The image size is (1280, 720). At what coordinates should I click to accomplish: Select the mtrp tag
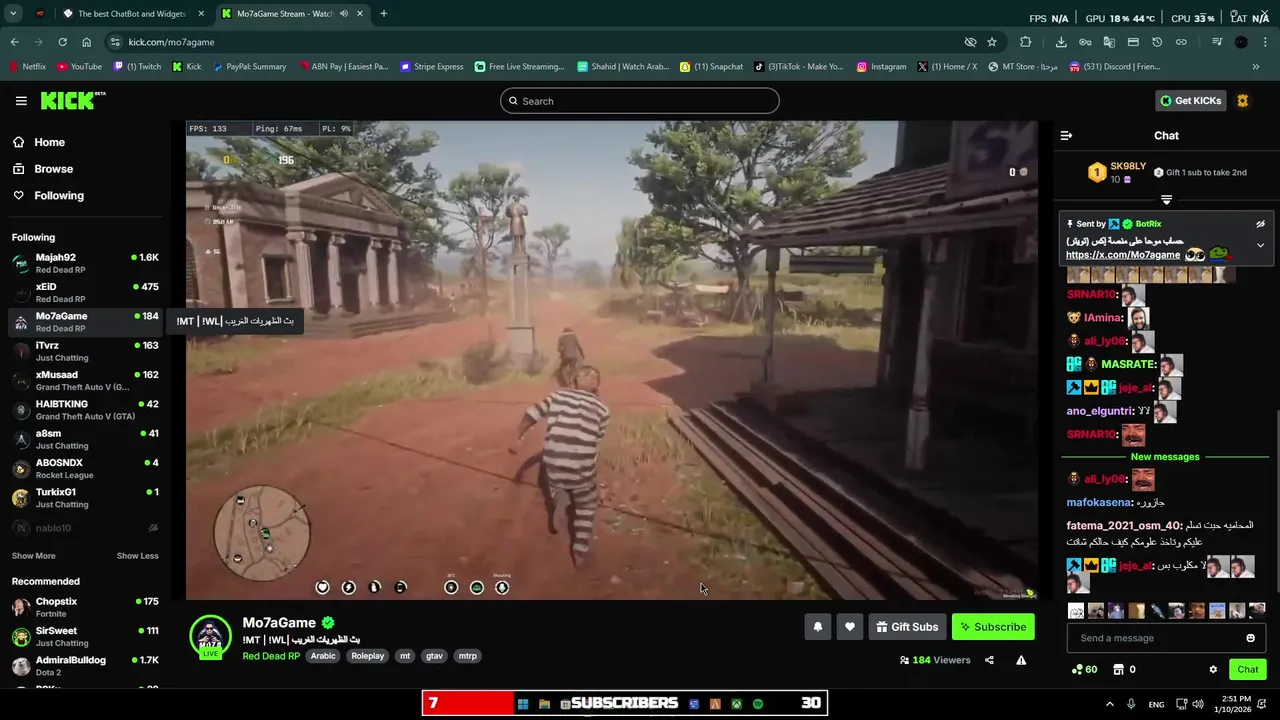[467, 656]
